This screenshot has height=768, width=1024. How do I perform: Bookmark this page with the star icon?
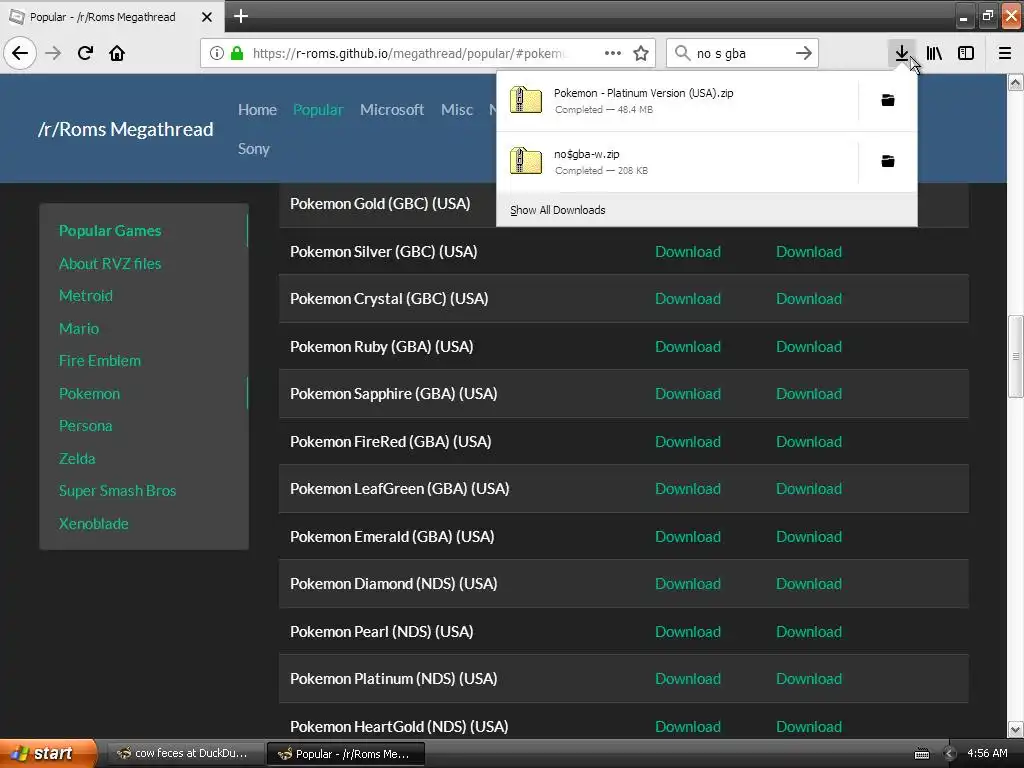tap(641, 53)
